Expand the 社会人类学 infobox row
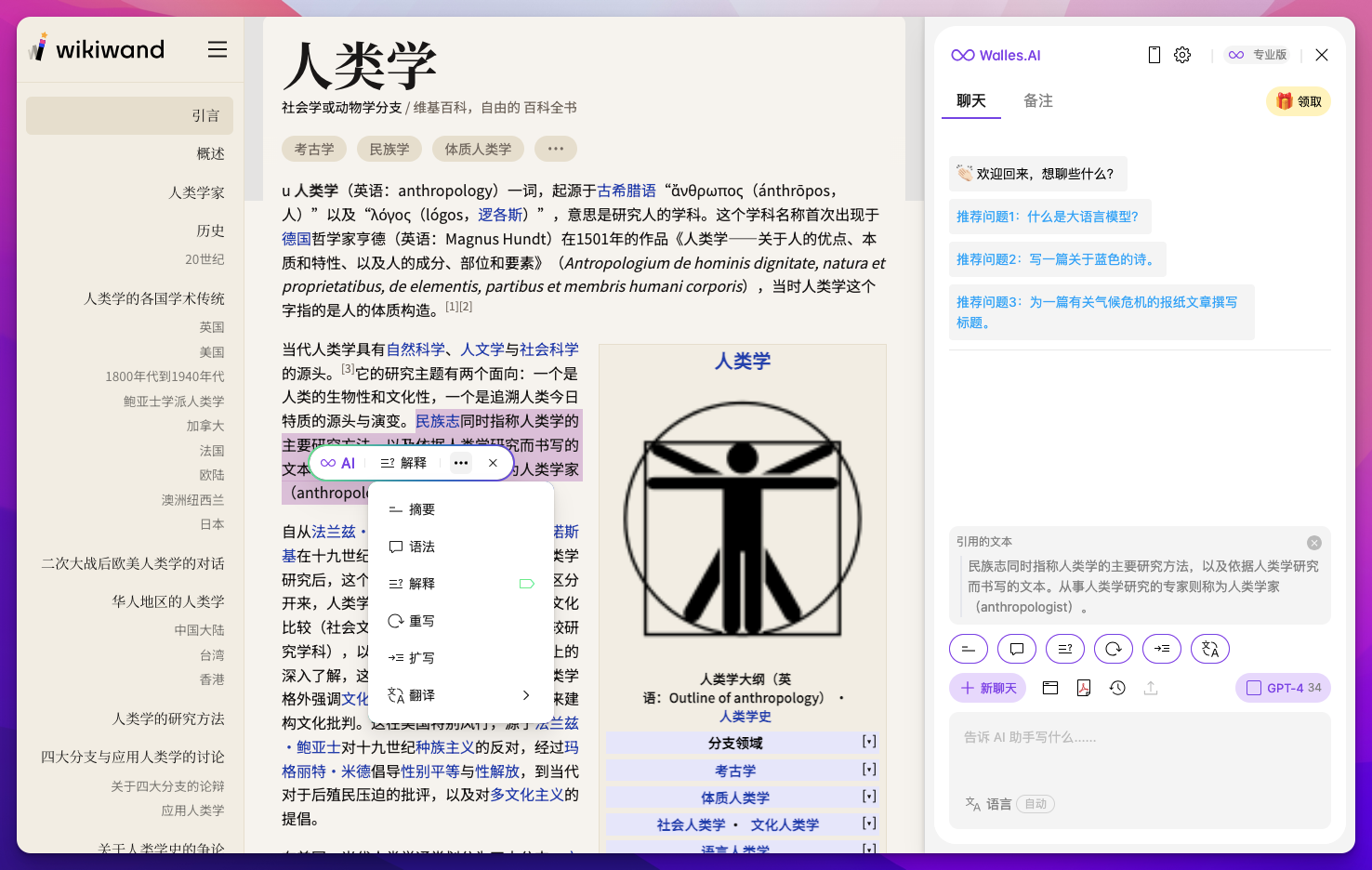The width and height of the screenshot is (1372, 870). click(x=869, y=823)
